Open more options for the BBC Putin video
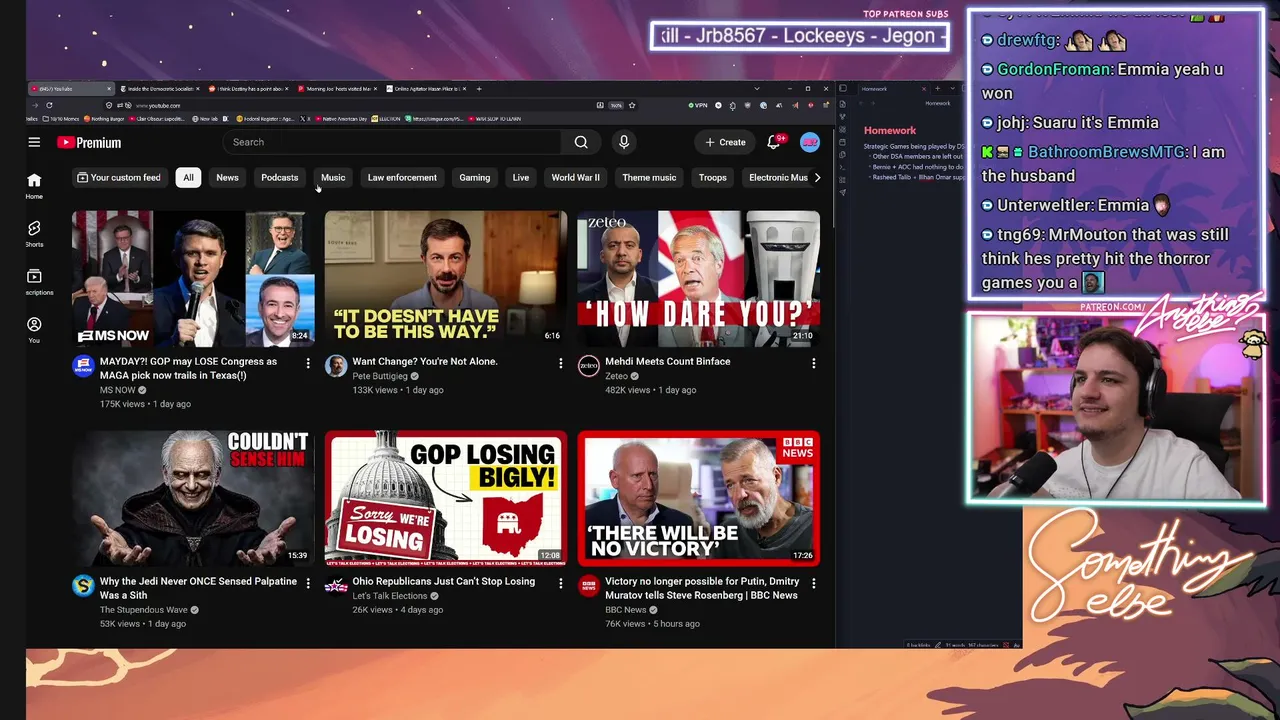 pos(814,583)
